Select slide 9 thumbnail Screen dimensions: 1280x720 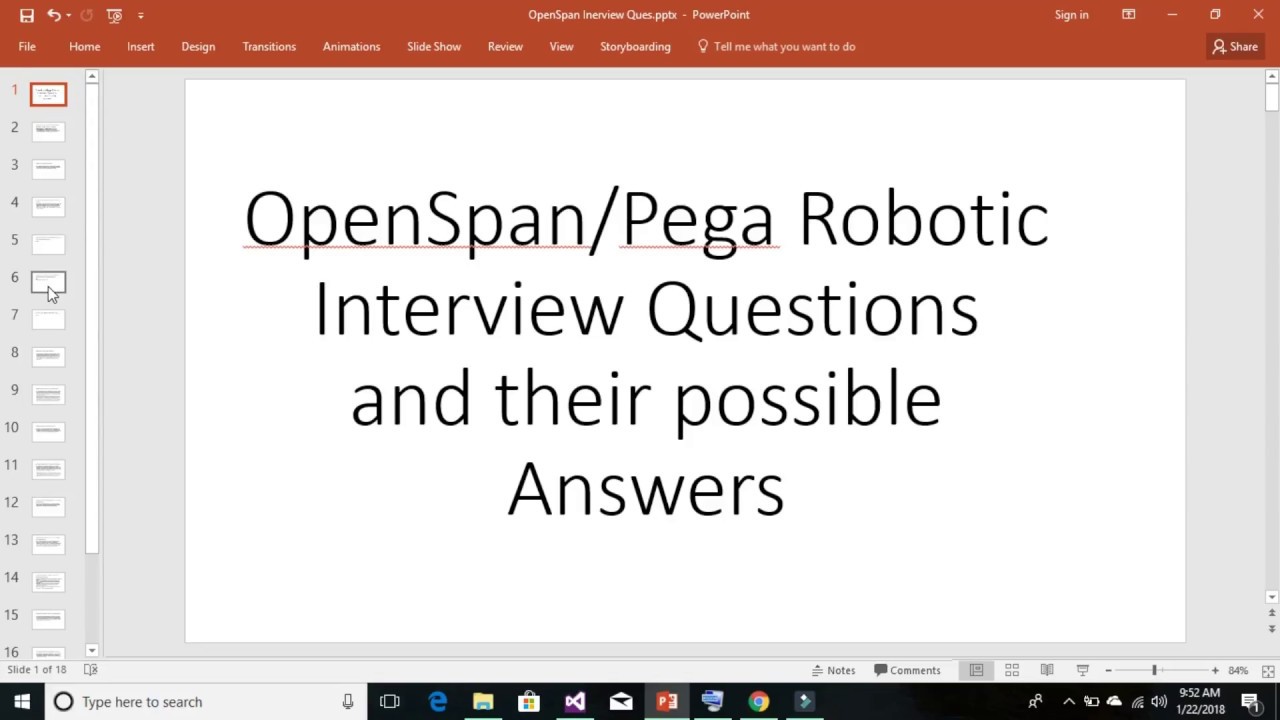click(x=48, y=393)
